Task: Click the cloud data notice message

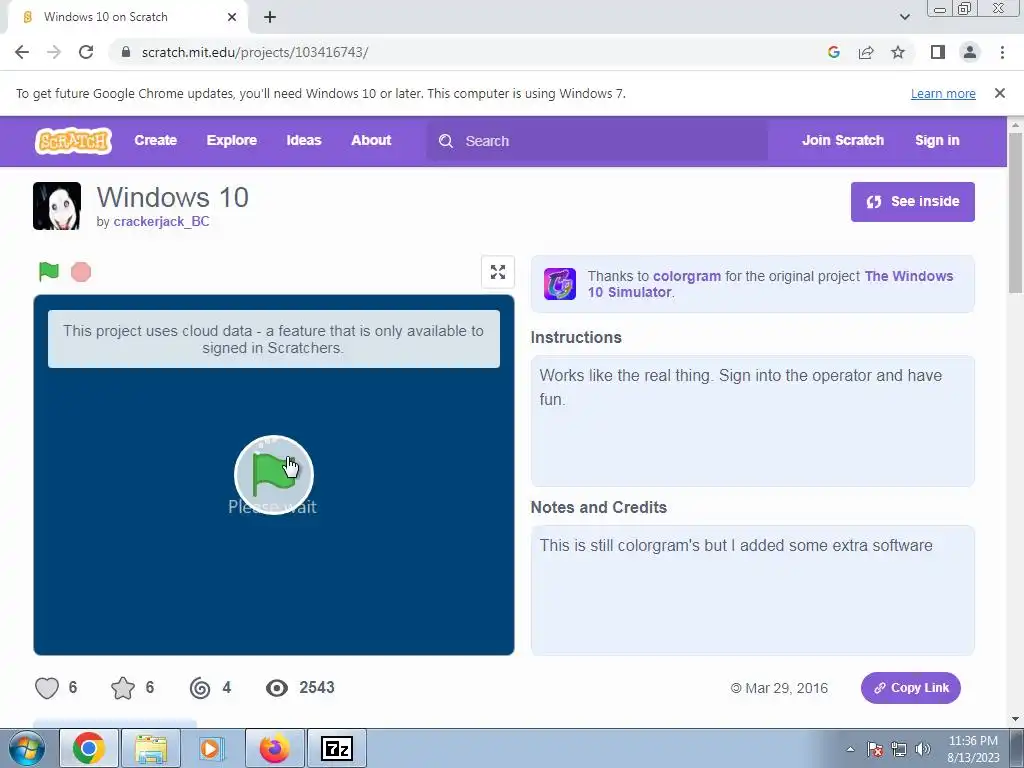Action: coord(274,339)
